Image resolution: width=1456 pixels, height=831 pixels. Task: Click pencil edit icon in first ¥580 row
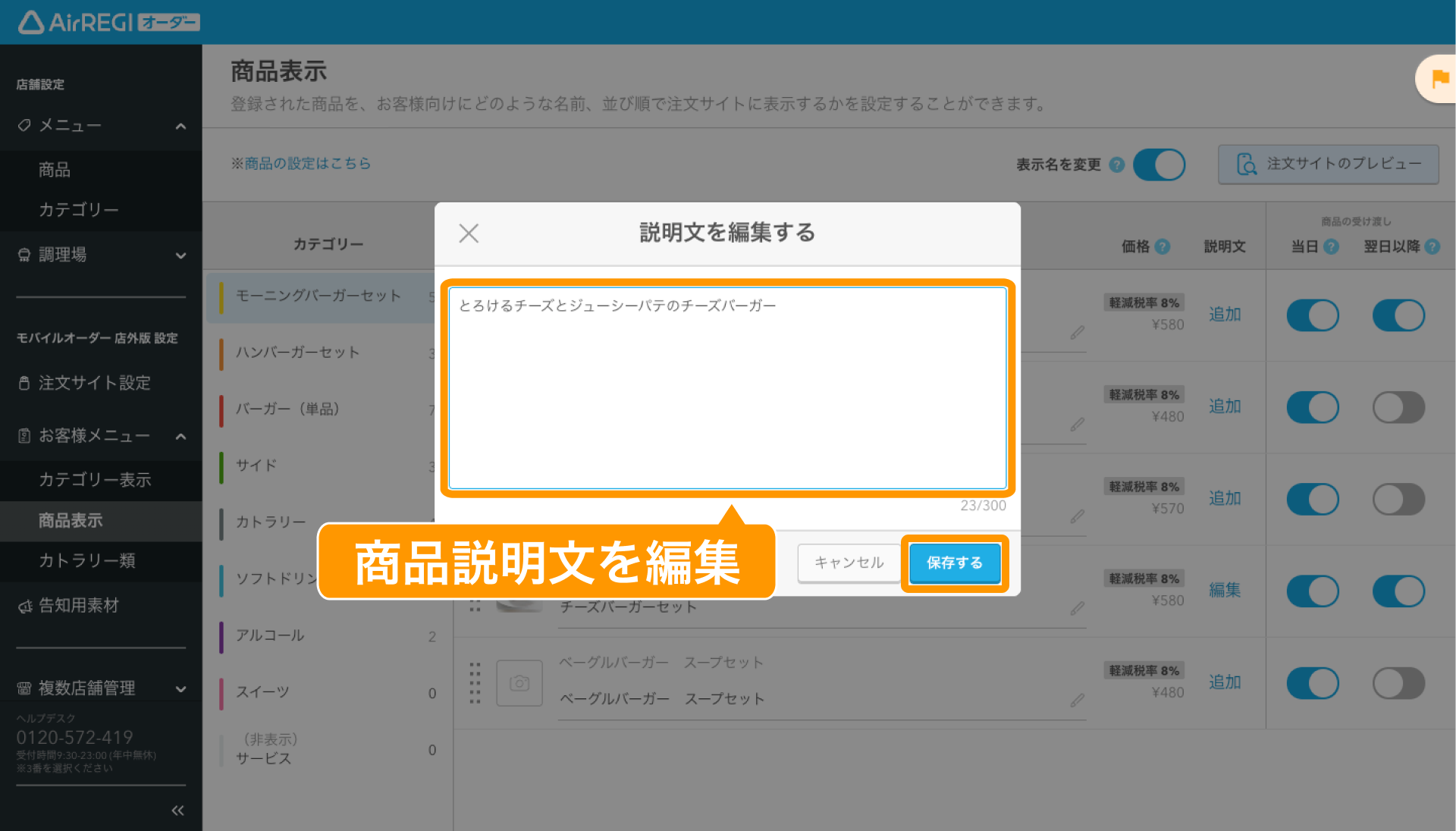point(1077,333)
